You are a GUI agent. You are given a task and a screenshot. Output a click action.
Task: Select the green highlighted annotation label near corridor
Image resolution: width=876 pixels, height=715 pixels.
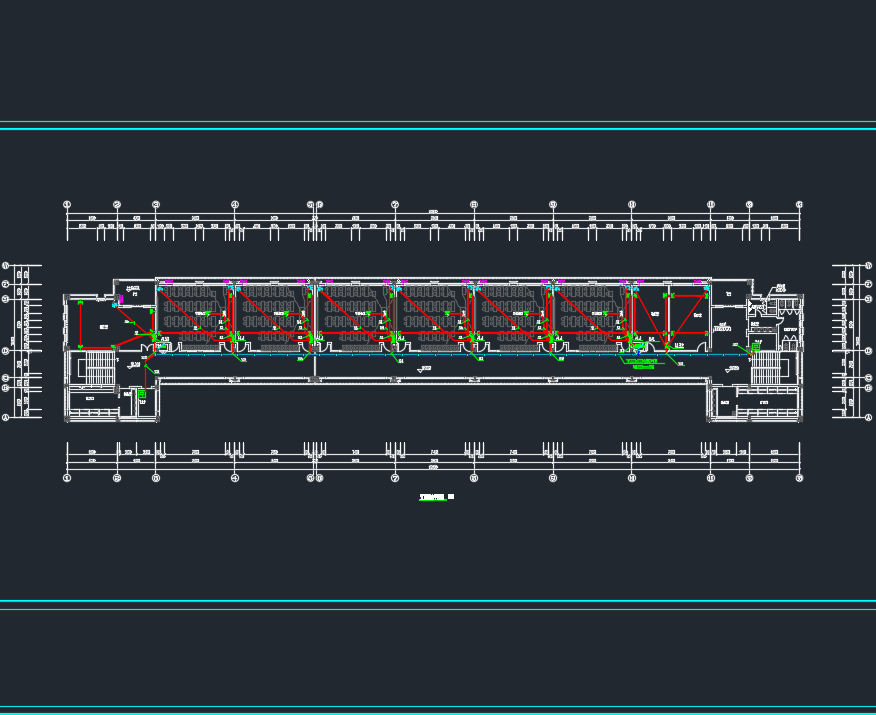[x=644, y=363]
